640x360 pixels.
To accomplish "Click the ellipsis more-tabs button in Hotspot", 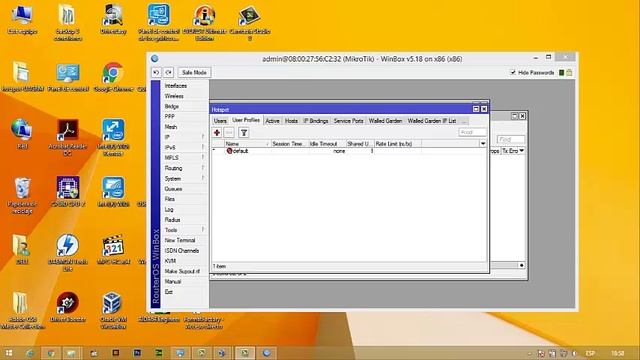I will tap(464, 121).
